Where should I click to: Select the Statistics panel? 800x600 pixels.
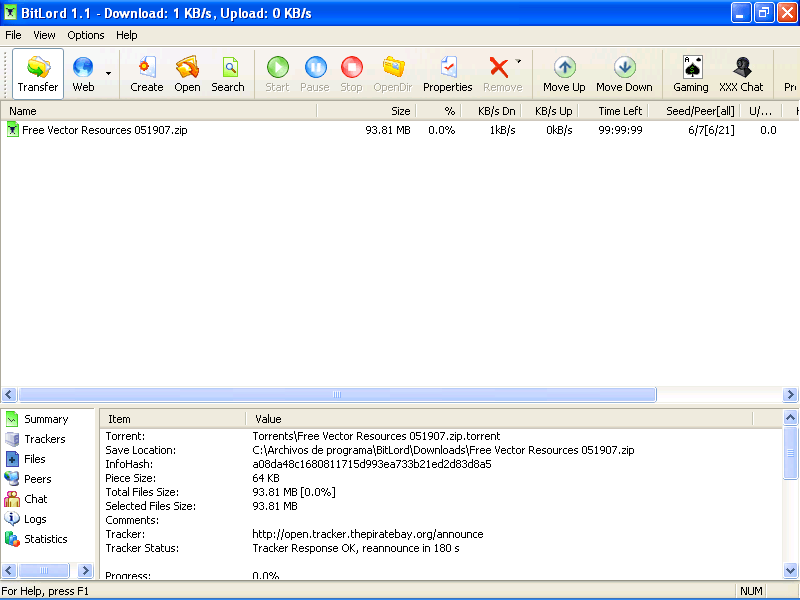[45, 539]
